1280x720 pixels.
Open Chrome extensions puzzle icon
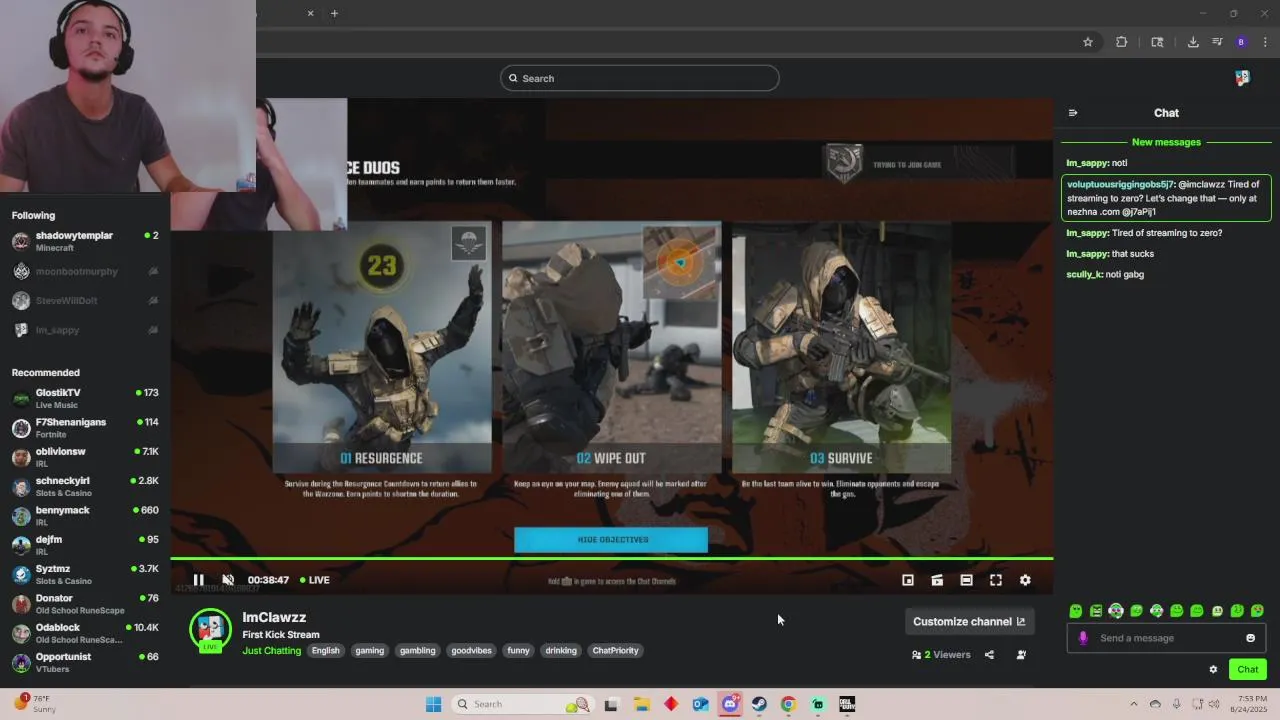click(1121, 42)
